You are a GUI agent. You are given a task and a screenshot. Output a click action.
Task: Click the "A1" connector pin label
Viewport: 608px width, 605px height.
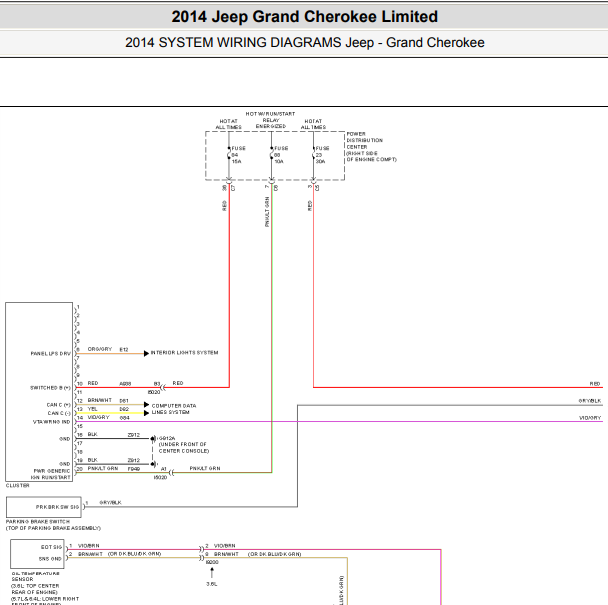pos(164,469)
